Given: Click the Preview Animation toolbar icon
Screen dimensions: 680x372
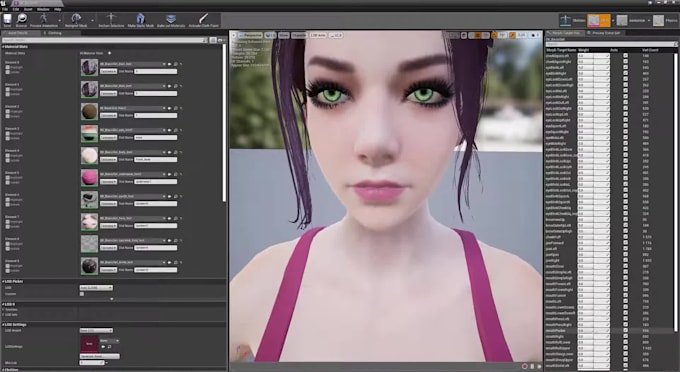Looking at the screenshot, I should click(x=44, y=20).
